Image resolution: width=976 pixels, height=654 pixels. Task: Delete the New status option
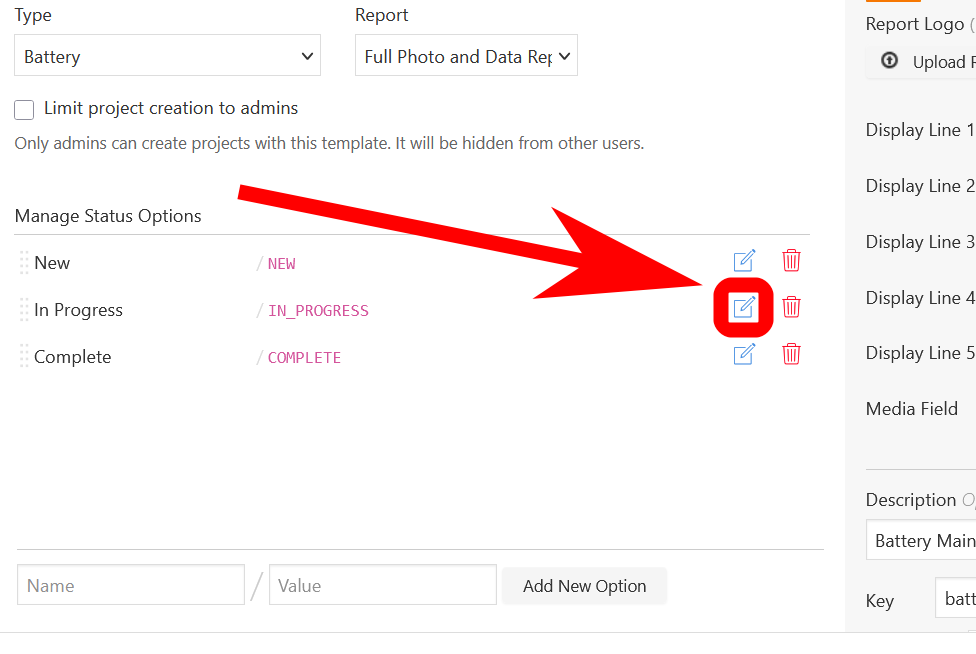tap(791, 261)
